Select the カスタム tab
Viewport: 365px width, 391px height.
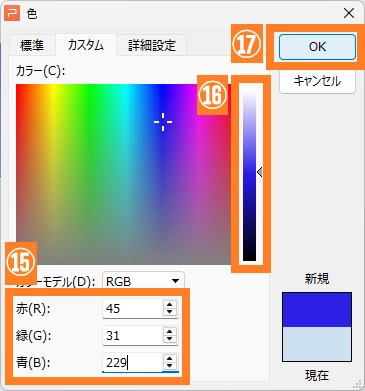86,45
